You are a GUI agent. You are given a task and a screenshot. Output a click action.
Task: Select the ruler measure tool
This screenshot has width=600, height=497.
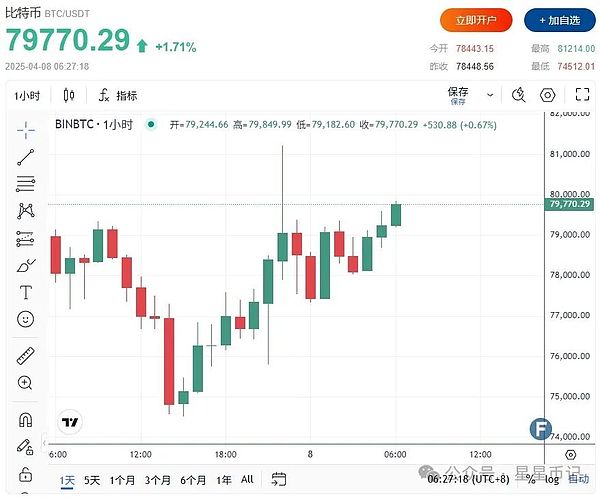[25, 355]
